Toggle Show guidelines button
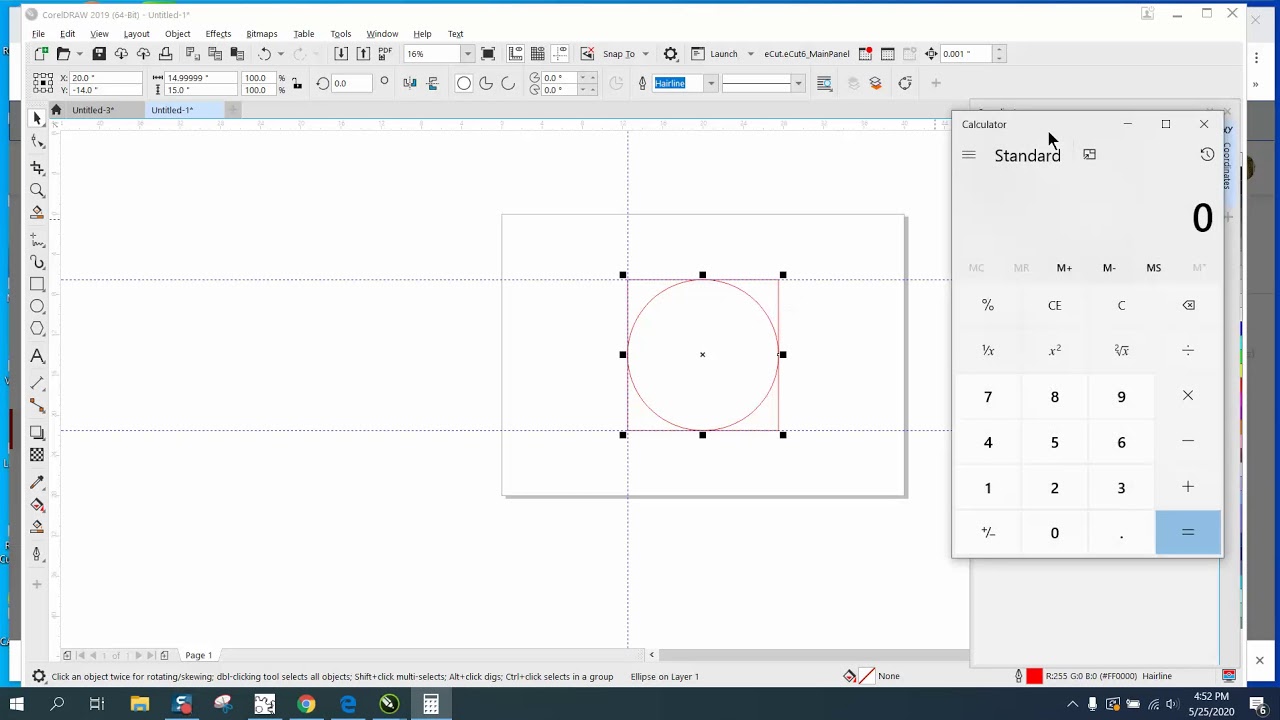1280x720 pixels. (559, 54)
